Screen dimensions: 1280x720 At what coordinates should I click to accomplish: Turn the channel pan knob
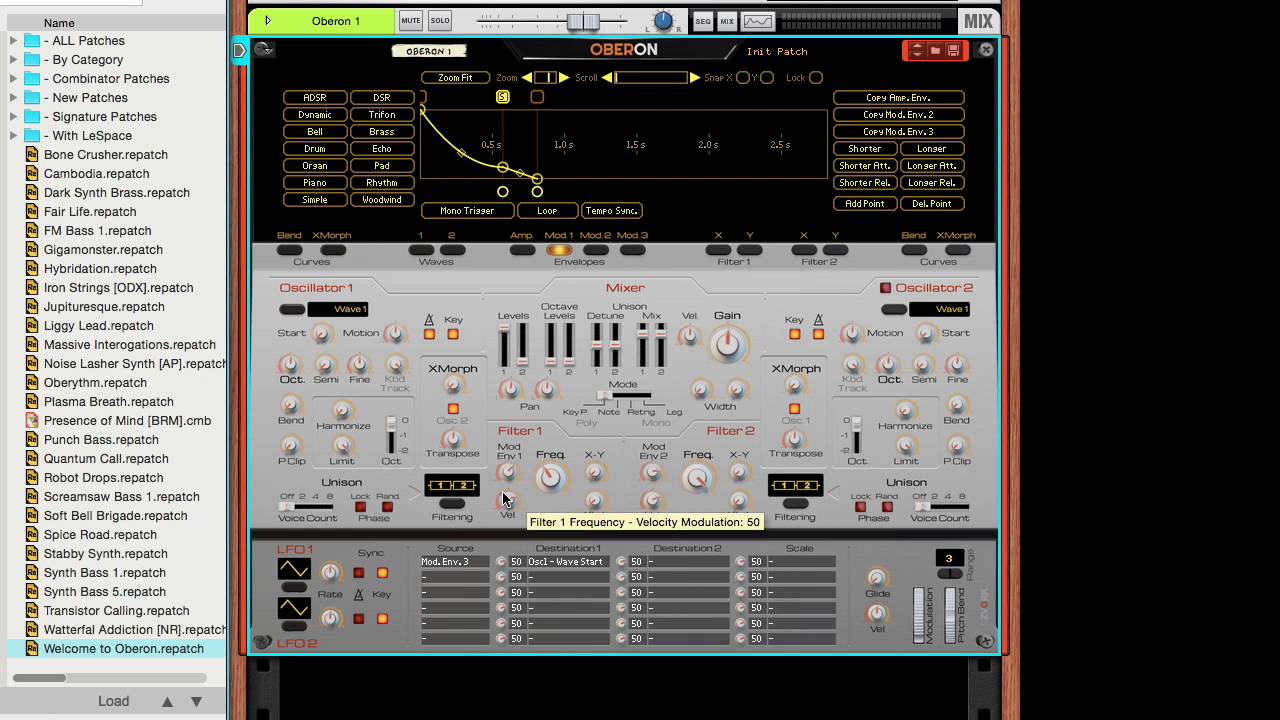click(x=663, y=21)
